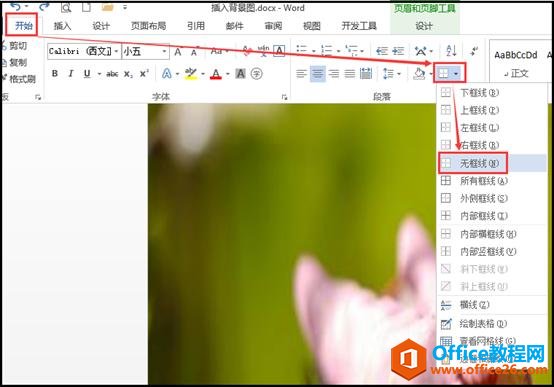Expand font color dropdown arrow
The width and height of the screenshot is (554, 387).
tap(228, 74)
